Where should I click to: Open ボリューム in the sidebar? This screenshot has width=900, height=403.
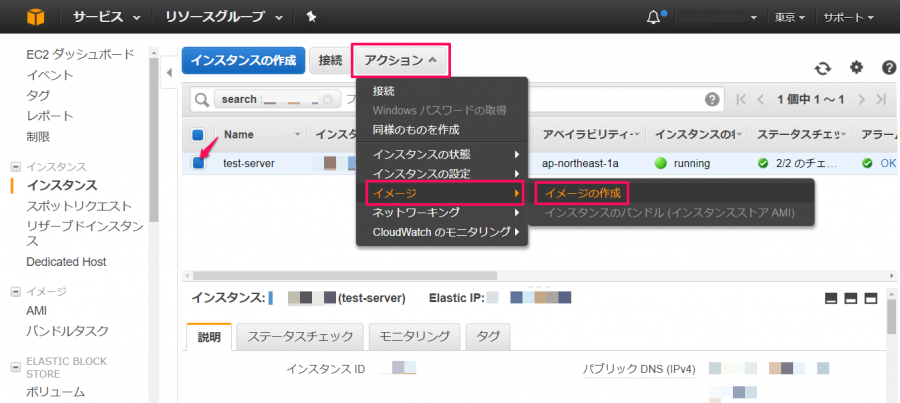(56, 393)
